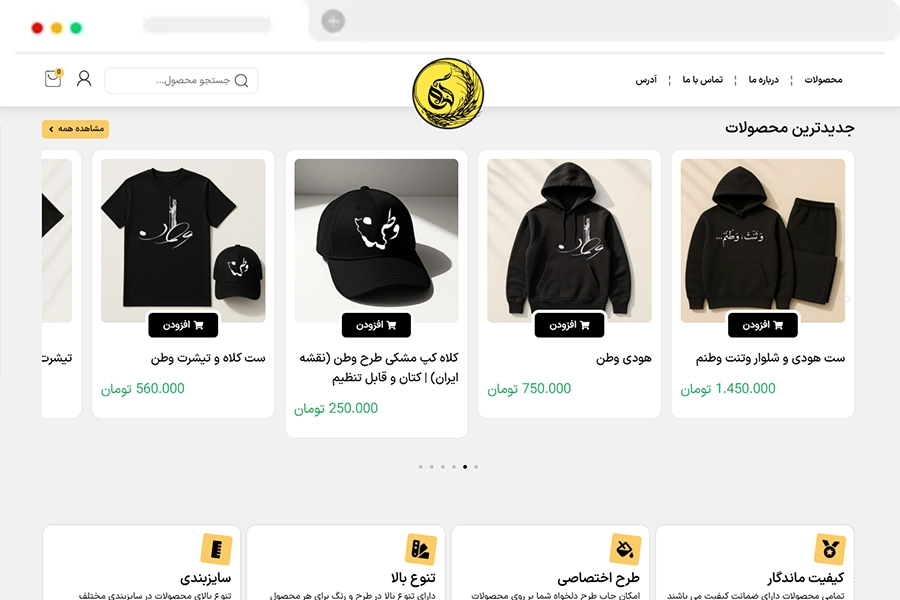This screenshot has width=900, height=600.
Task: Click the paint bucket icon for طرح اختصاصی
Action: coord(625,549)
